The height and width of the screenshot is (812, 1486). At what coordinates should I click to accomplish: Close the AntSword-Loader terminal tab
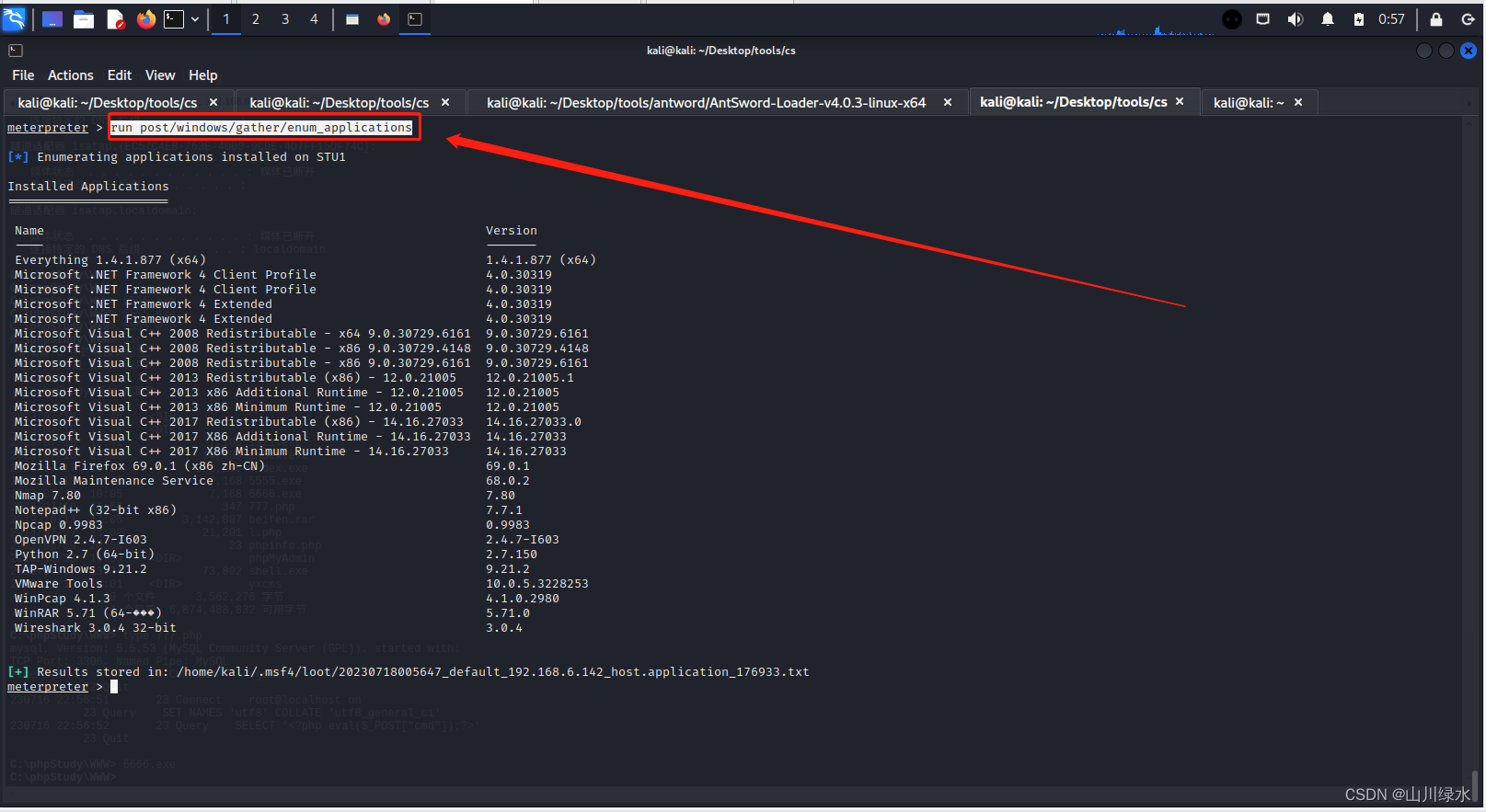pos(948,103)
